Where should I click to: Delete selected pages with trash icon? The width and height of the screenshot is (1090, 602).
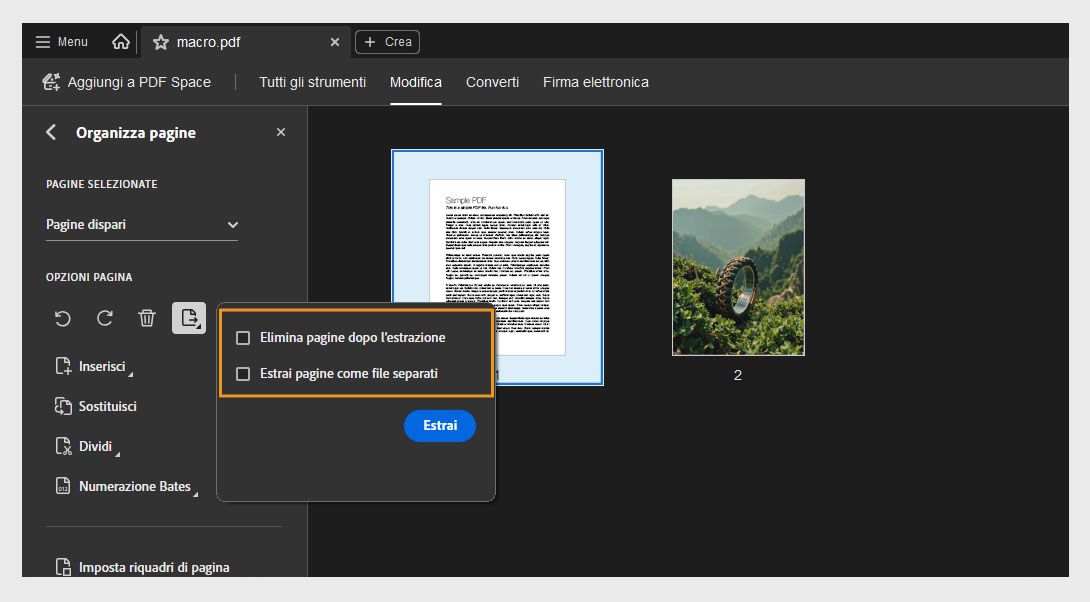tap(146, 317)
